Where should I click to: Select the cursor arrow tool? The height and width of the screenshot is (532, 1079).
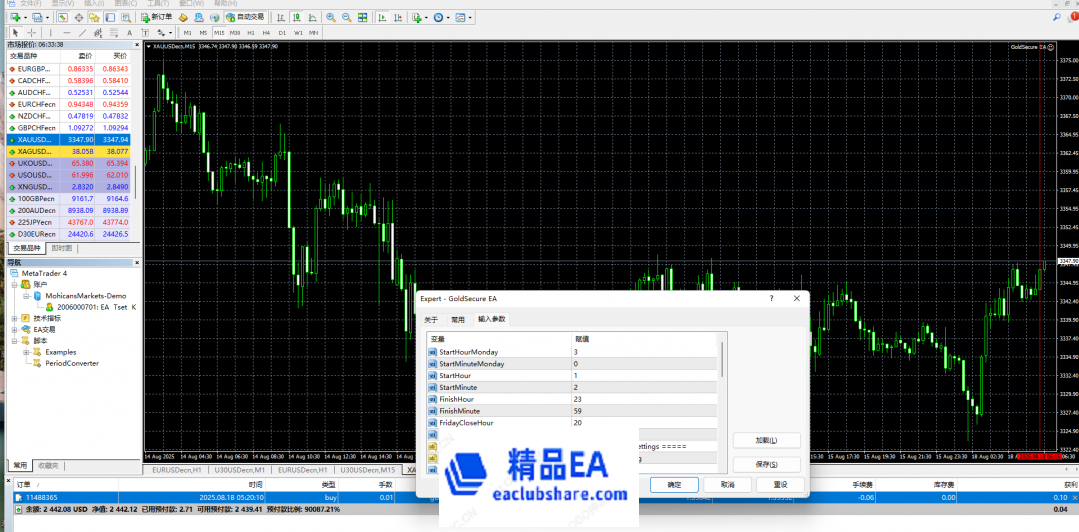pyautogui.click(x=15, y=32)
